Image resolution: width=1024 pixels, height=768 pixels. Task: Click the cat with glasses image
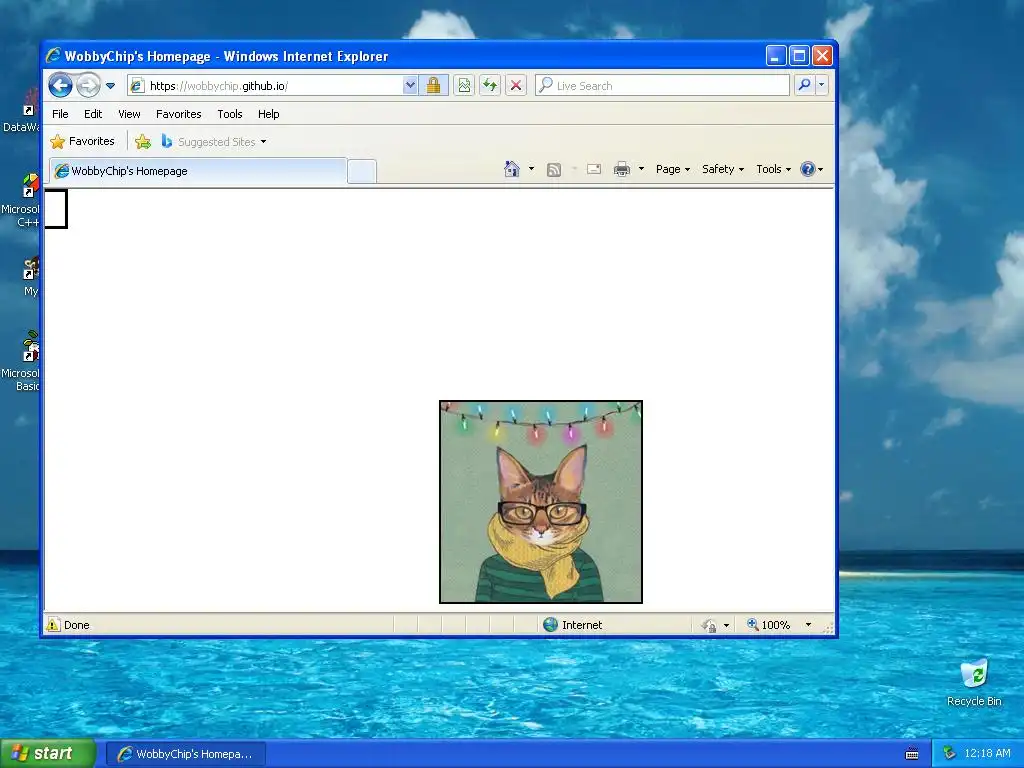point(541,502)
